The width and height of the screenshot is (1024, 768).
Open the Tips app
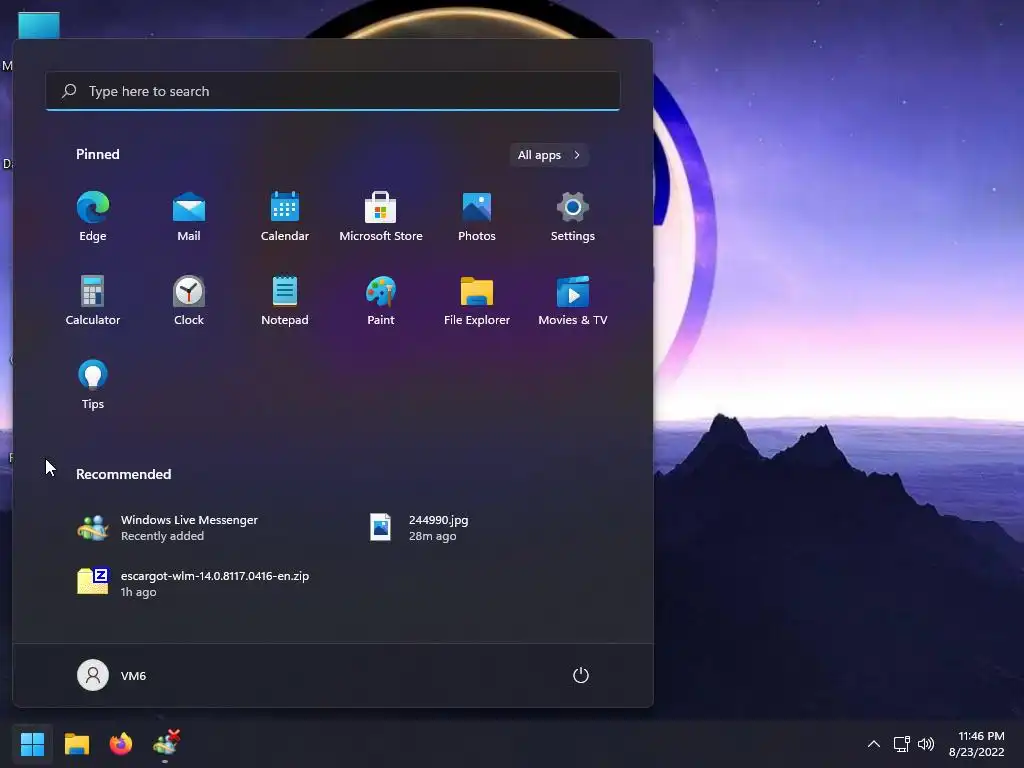[93, 385]
